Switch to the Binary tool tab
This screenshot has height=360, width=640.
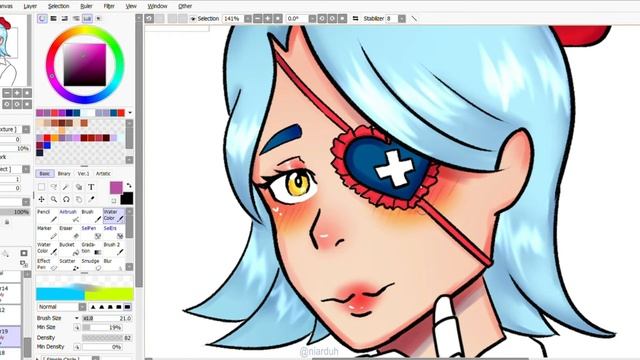click(x=64, y=173)
